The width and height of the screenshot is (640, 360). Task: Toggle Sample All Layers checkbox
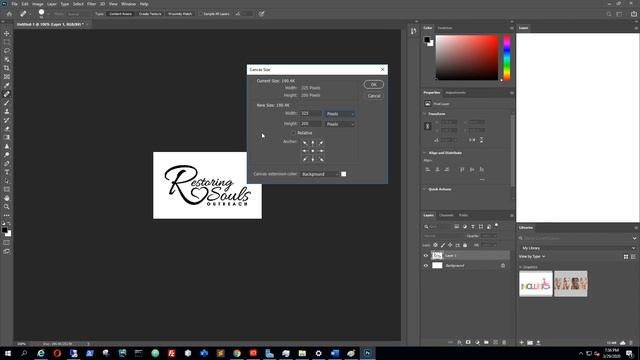[201, 14]
